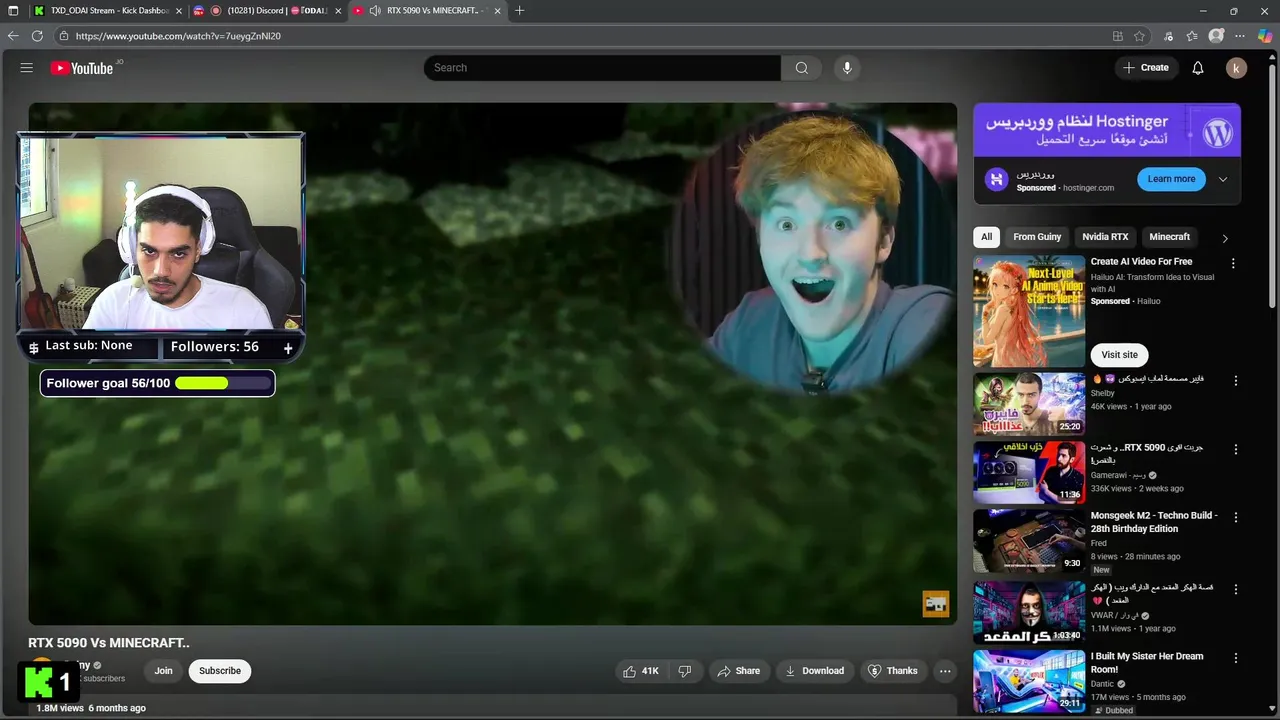Image resolution: width=1280 pixels, height=720 pixels.
Task: Open Gamerawi RTX 5090 thumbnail 11:36
Action: click(x=1029, y=472)
